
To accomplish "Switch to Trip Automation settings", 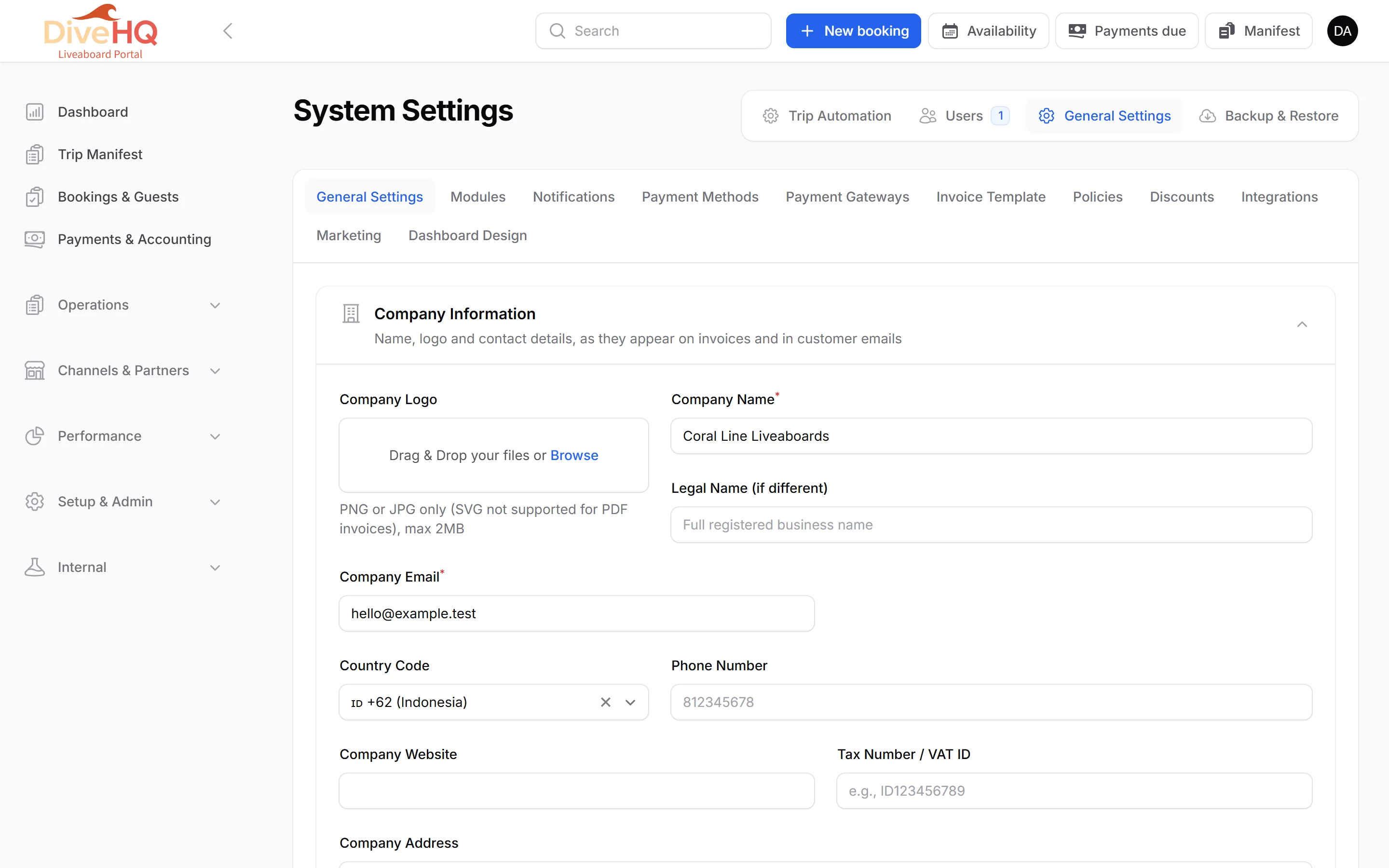I will click(x=827, y=116).
